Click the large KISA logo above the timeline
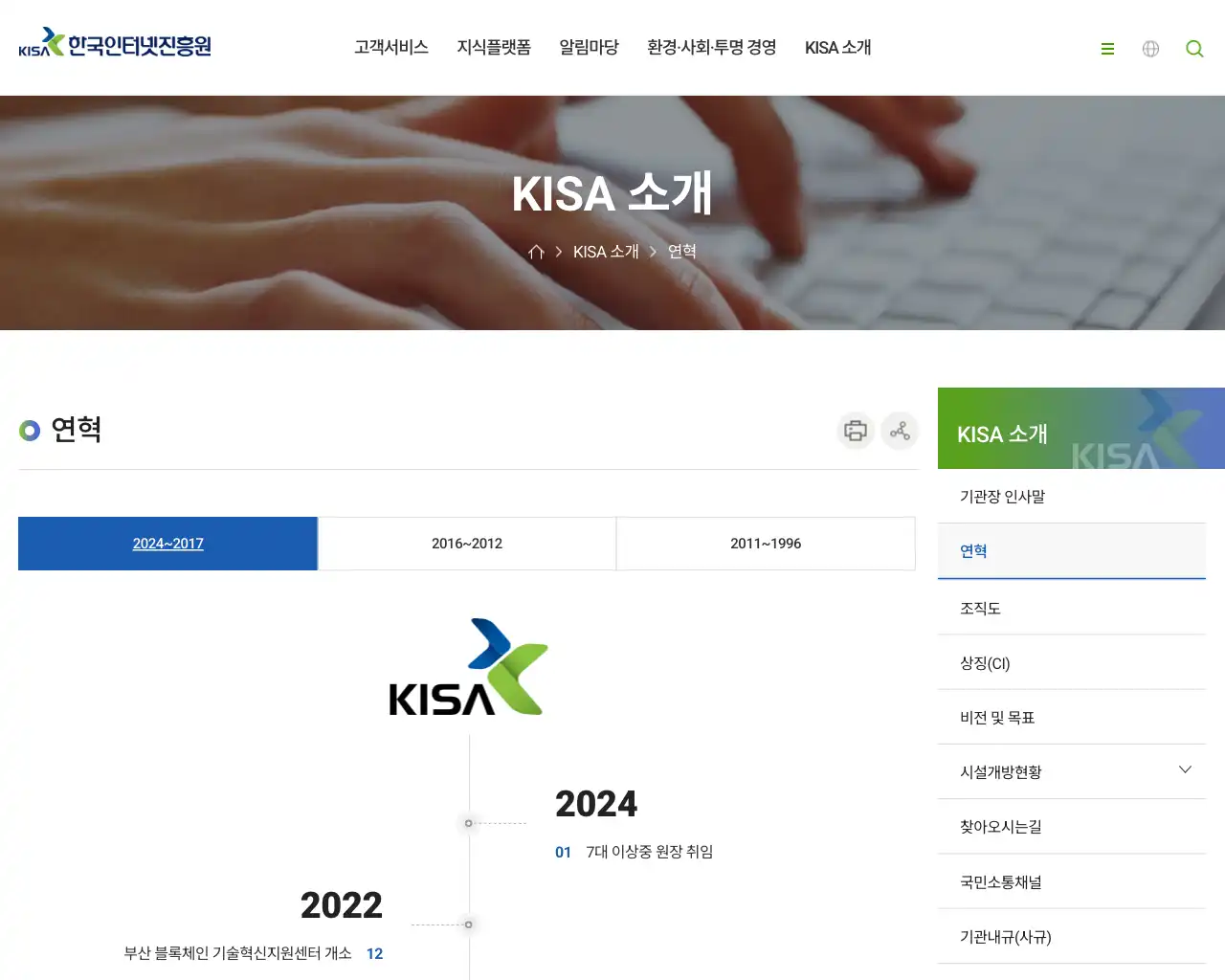Image resolution: width=1225 pixels, height=980 pixels. (468, 667)
